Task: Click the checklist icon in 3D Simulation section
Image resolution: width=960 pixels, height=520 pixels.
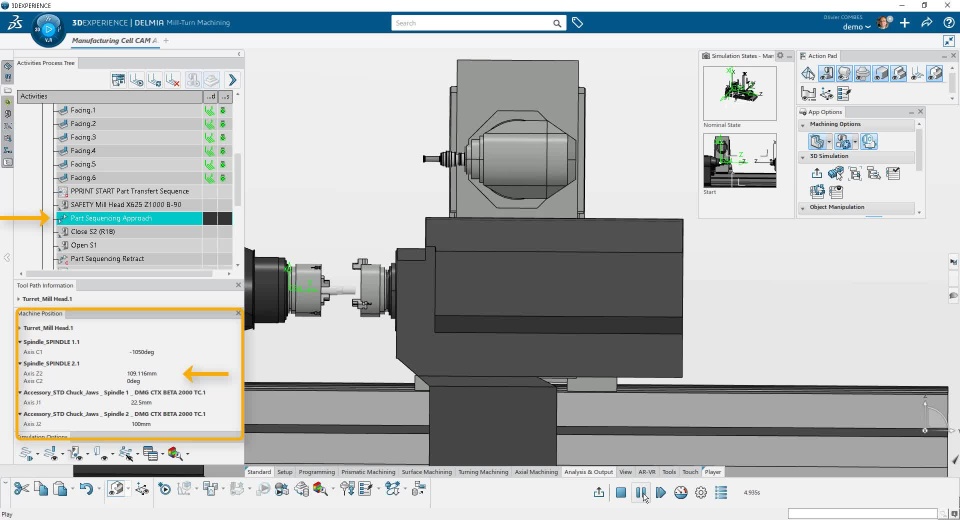Action: click(893, 173)
